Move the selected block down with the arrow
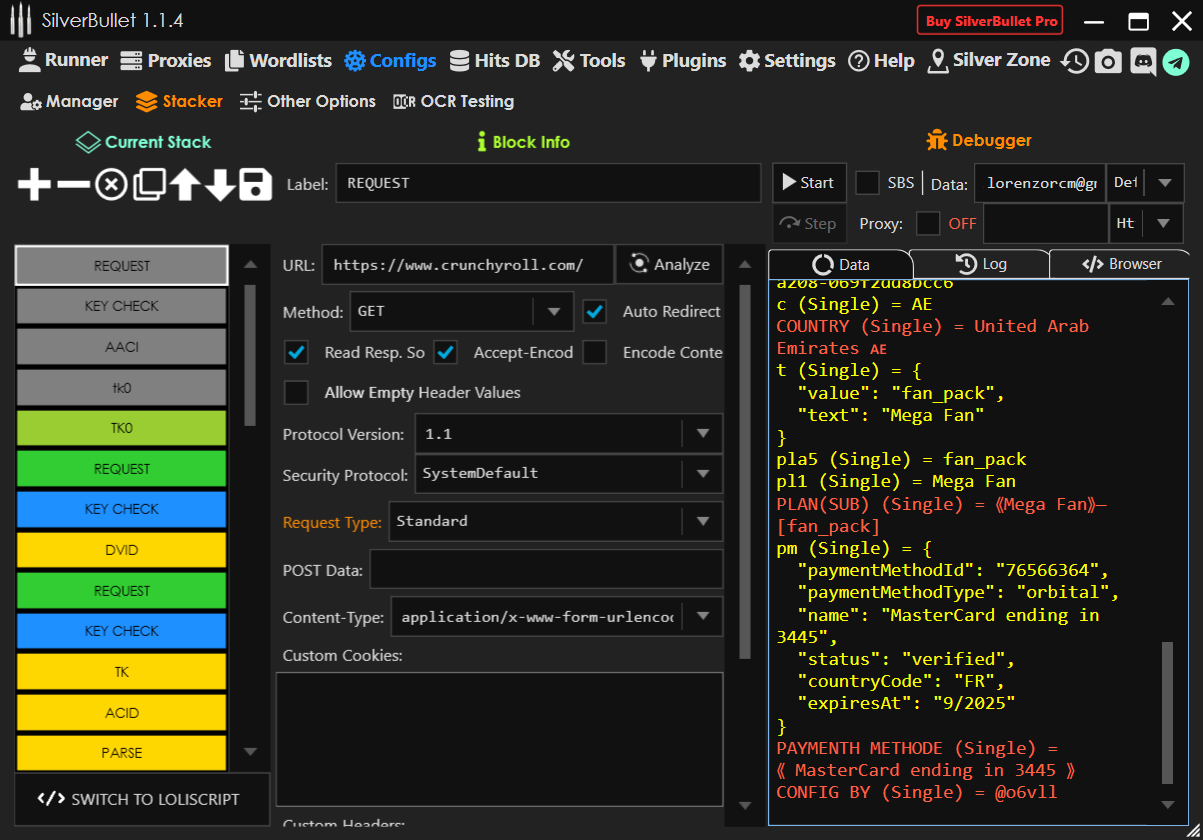Image resolution: width=1203 pixels, height=840 pixels. pos(220,185)
